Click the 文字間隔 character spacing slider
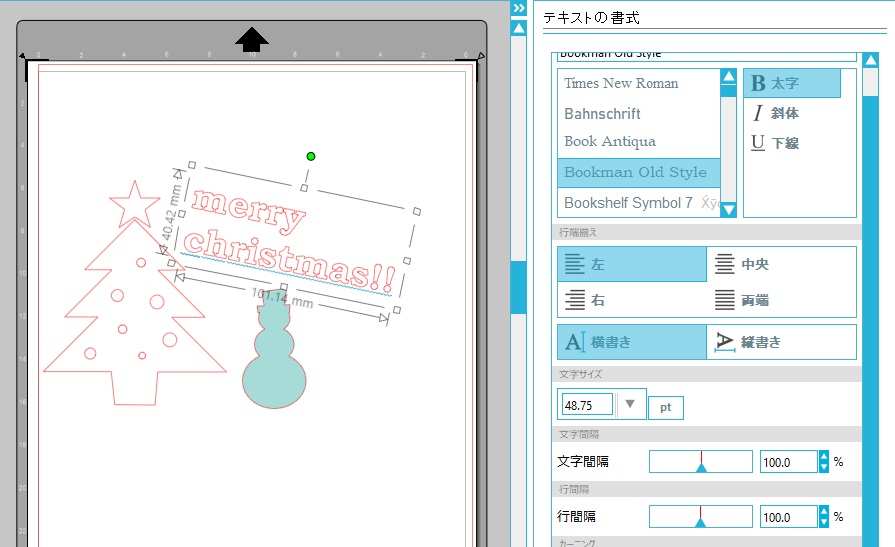895x547 pixels. coord(701,462)
